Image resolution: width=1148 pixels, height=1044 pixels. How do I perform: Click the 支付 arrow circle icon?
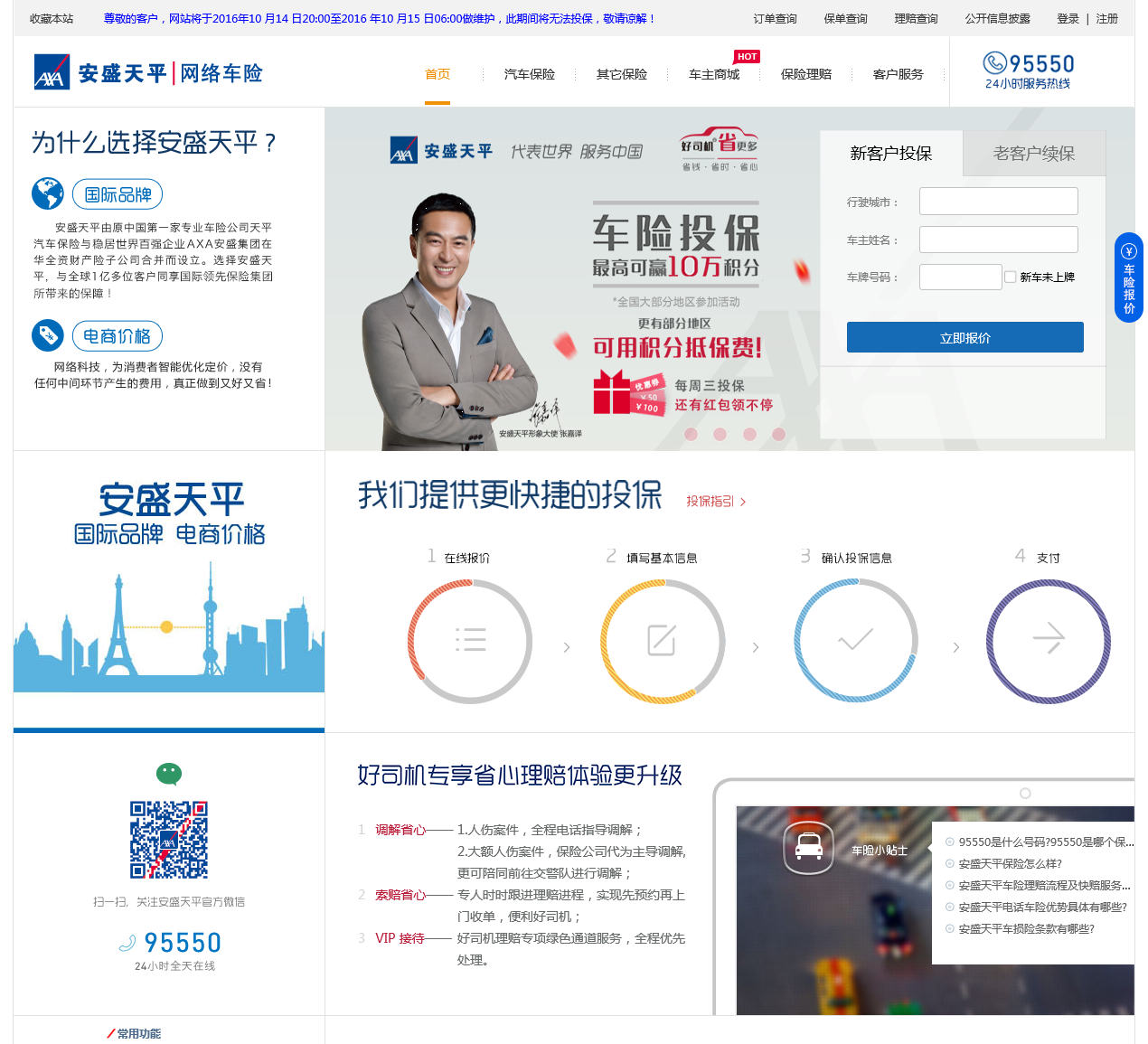1049,641
